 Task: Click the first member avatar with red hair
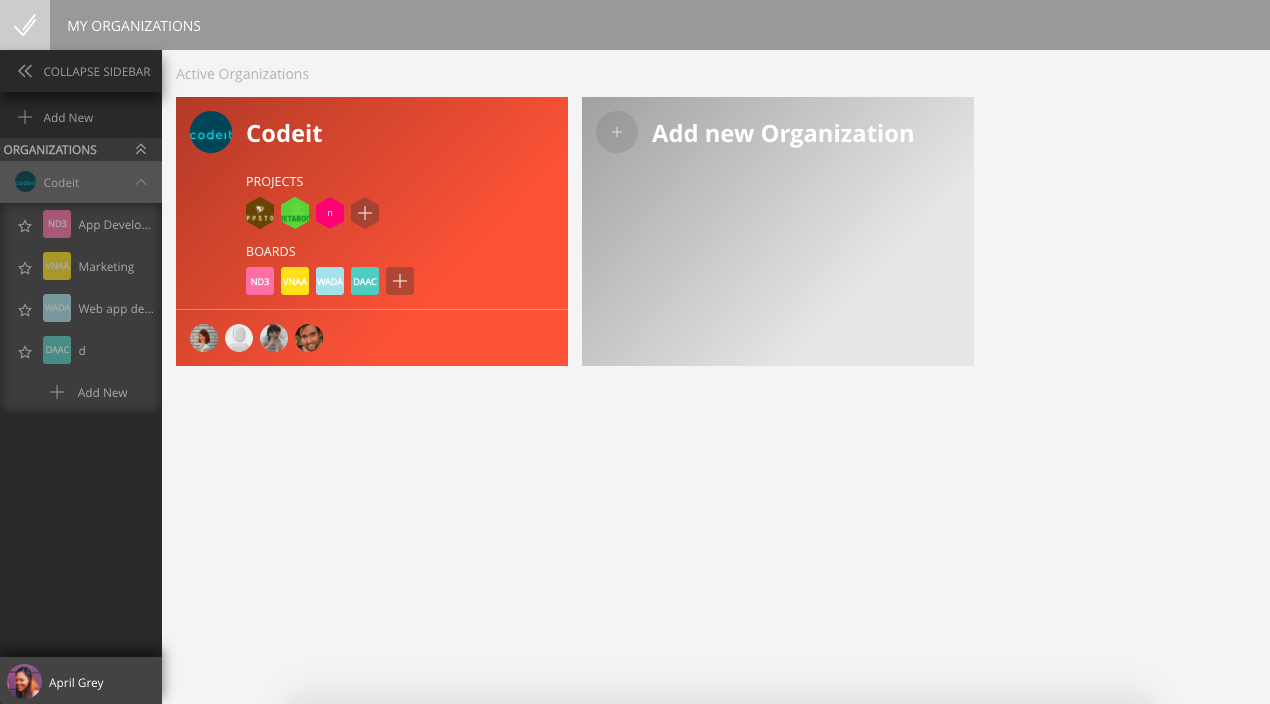(x=204, y=338)
